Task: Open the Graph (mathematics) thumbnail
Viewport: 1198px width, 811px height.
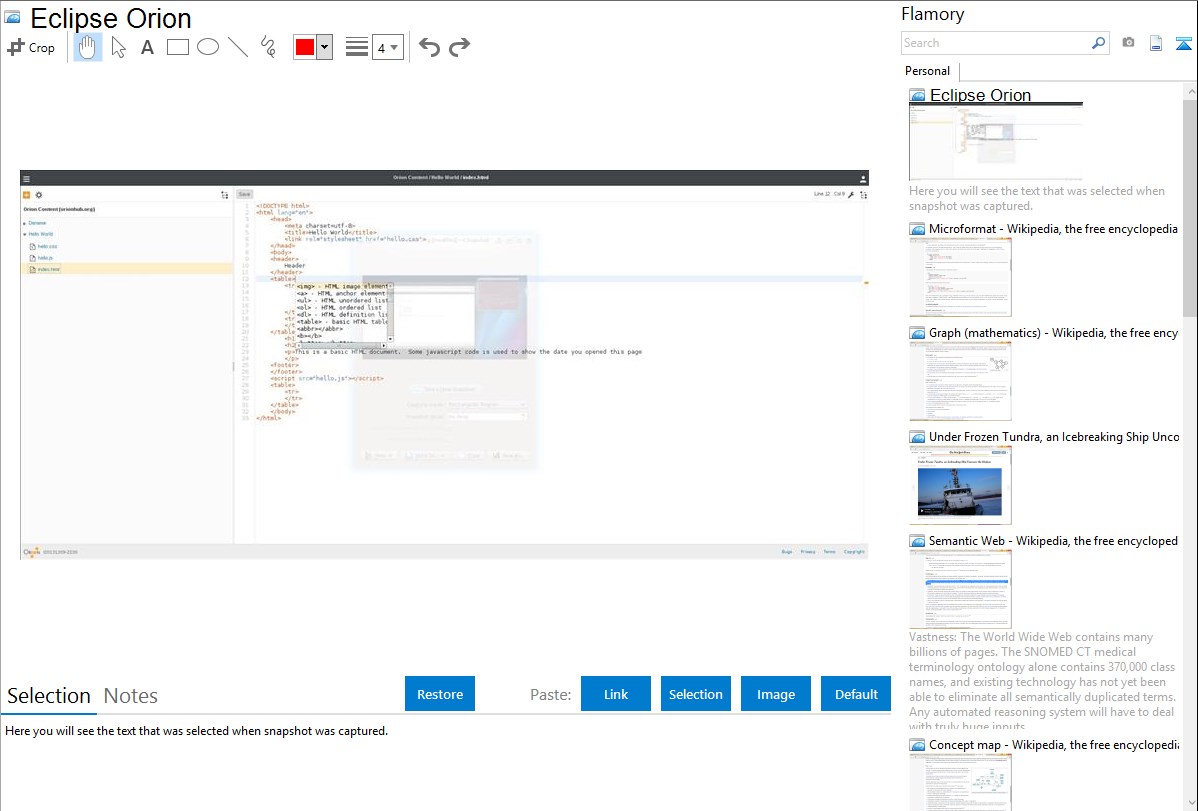Action: point(960,381)
